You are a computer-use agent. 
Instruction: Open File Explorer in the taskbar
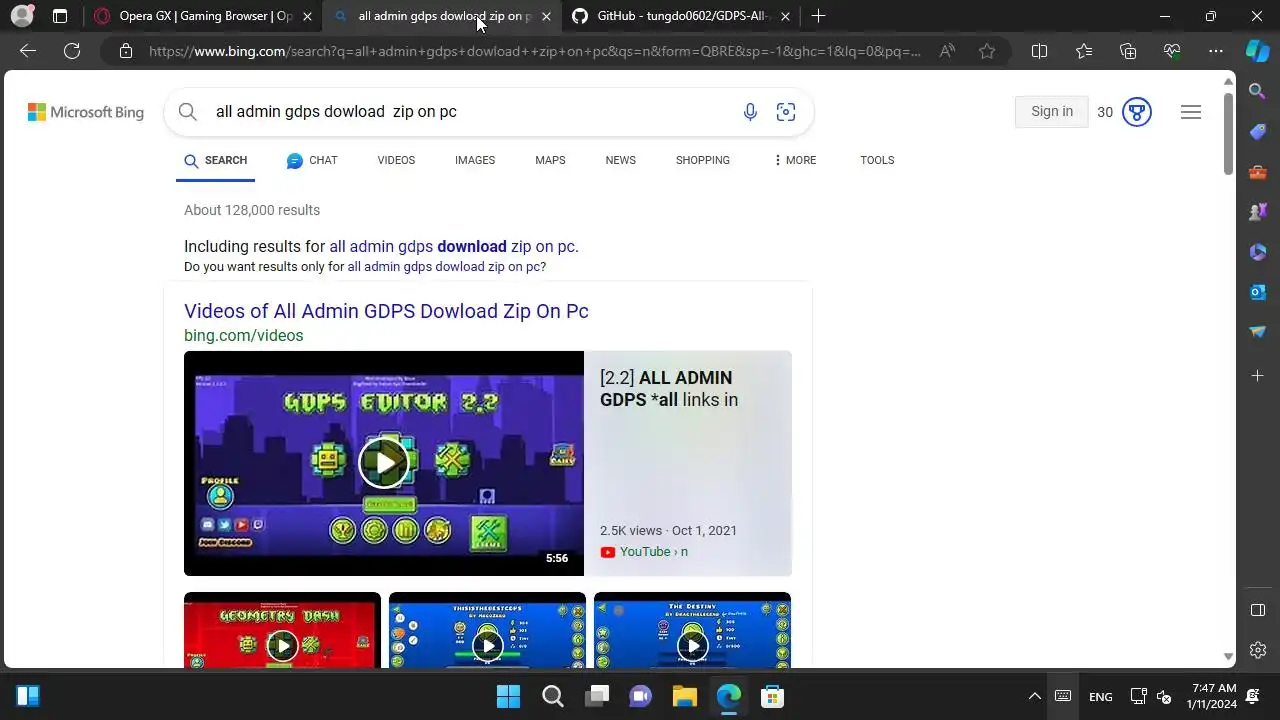(x=684, y=696)
